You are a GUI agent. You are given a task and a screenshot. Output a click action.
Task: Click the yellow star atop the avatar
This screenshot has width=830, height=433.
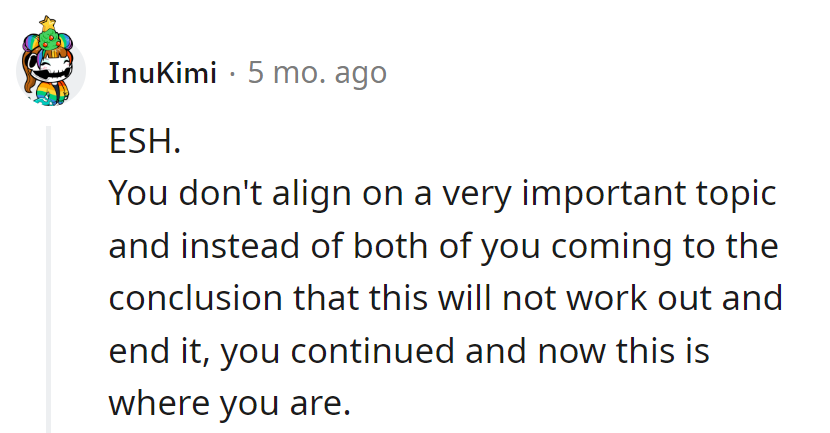click(48, 22)
